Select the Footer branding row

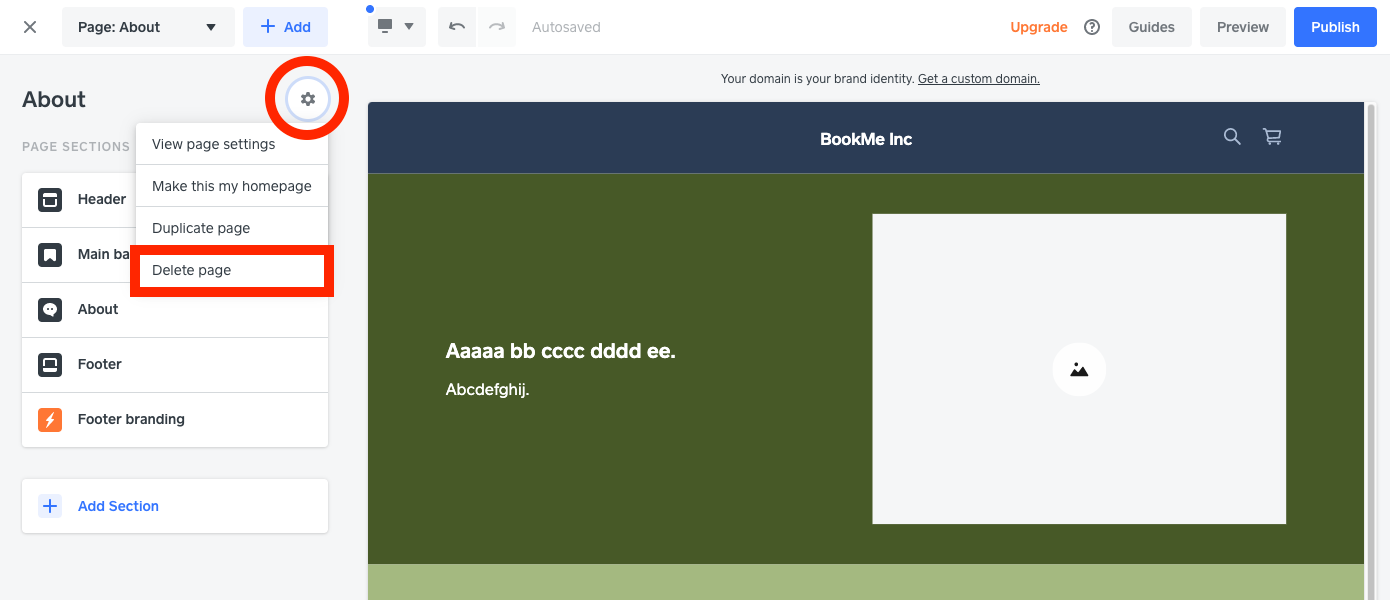click(175, 419)
